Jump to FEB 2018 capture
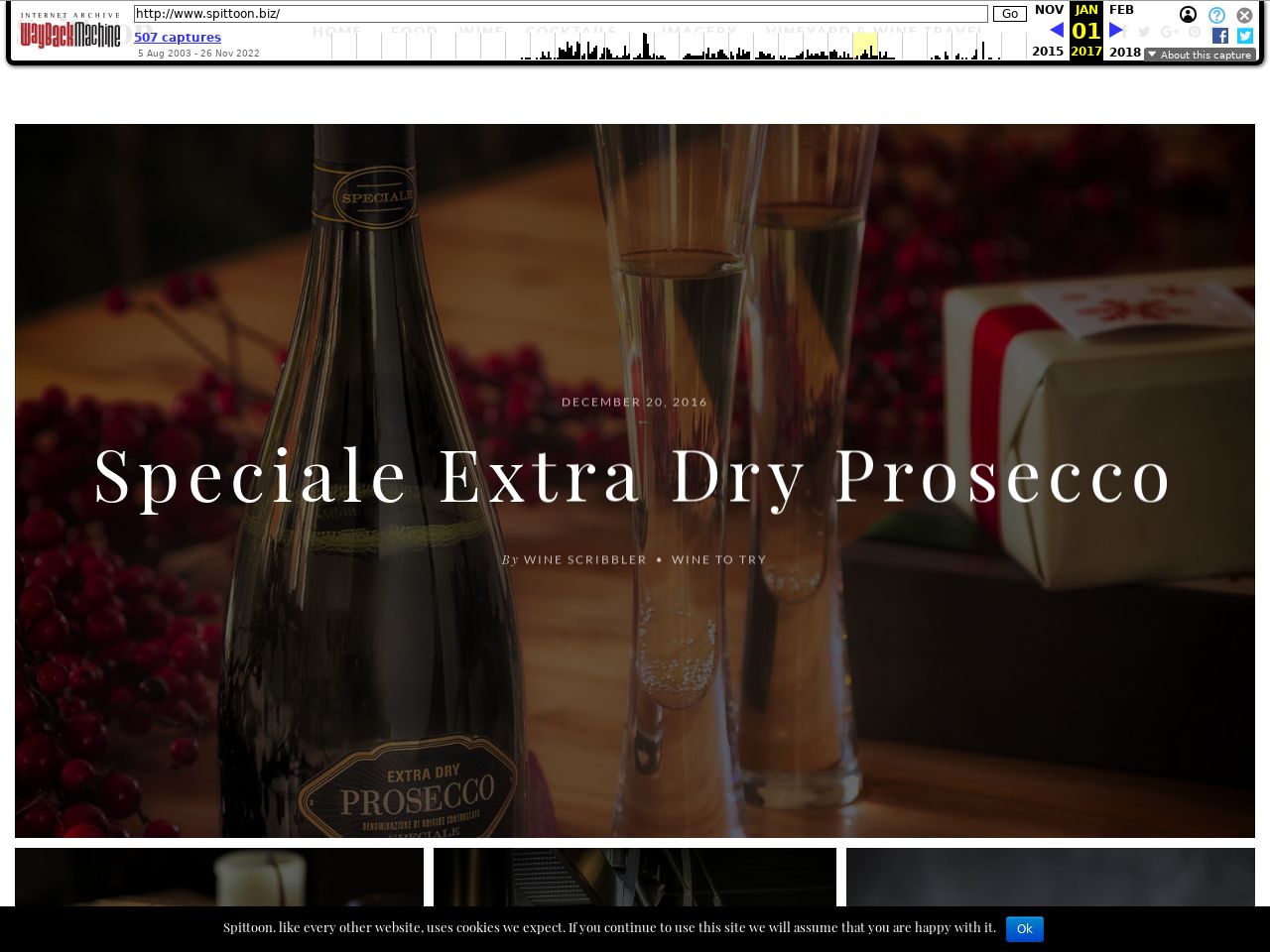 coord(1122,10)
